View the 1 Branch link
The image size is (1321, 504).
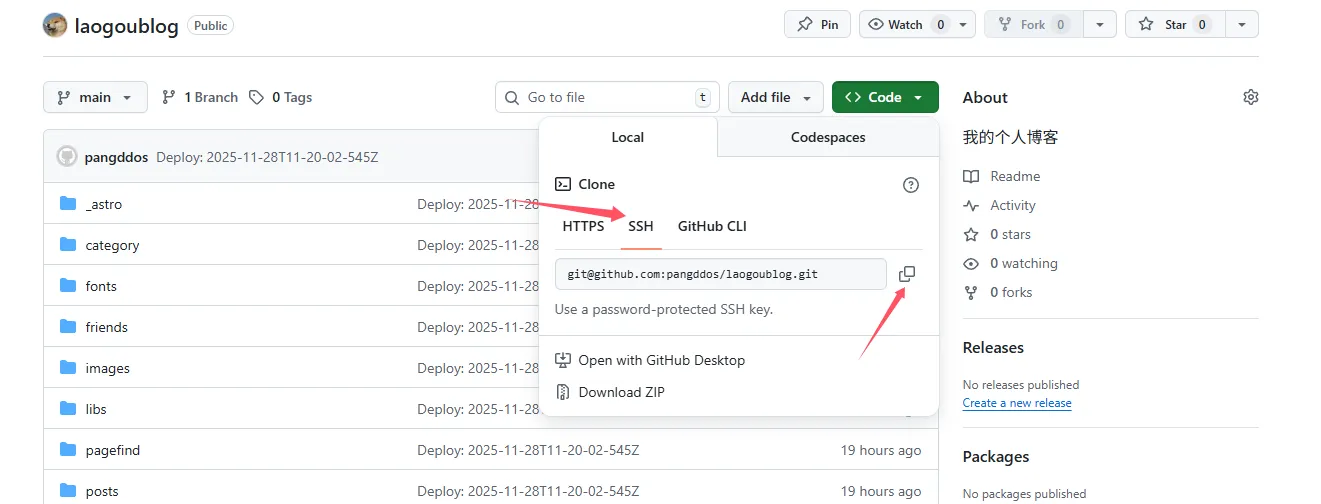pyautogui.click(x=200, y=97)
